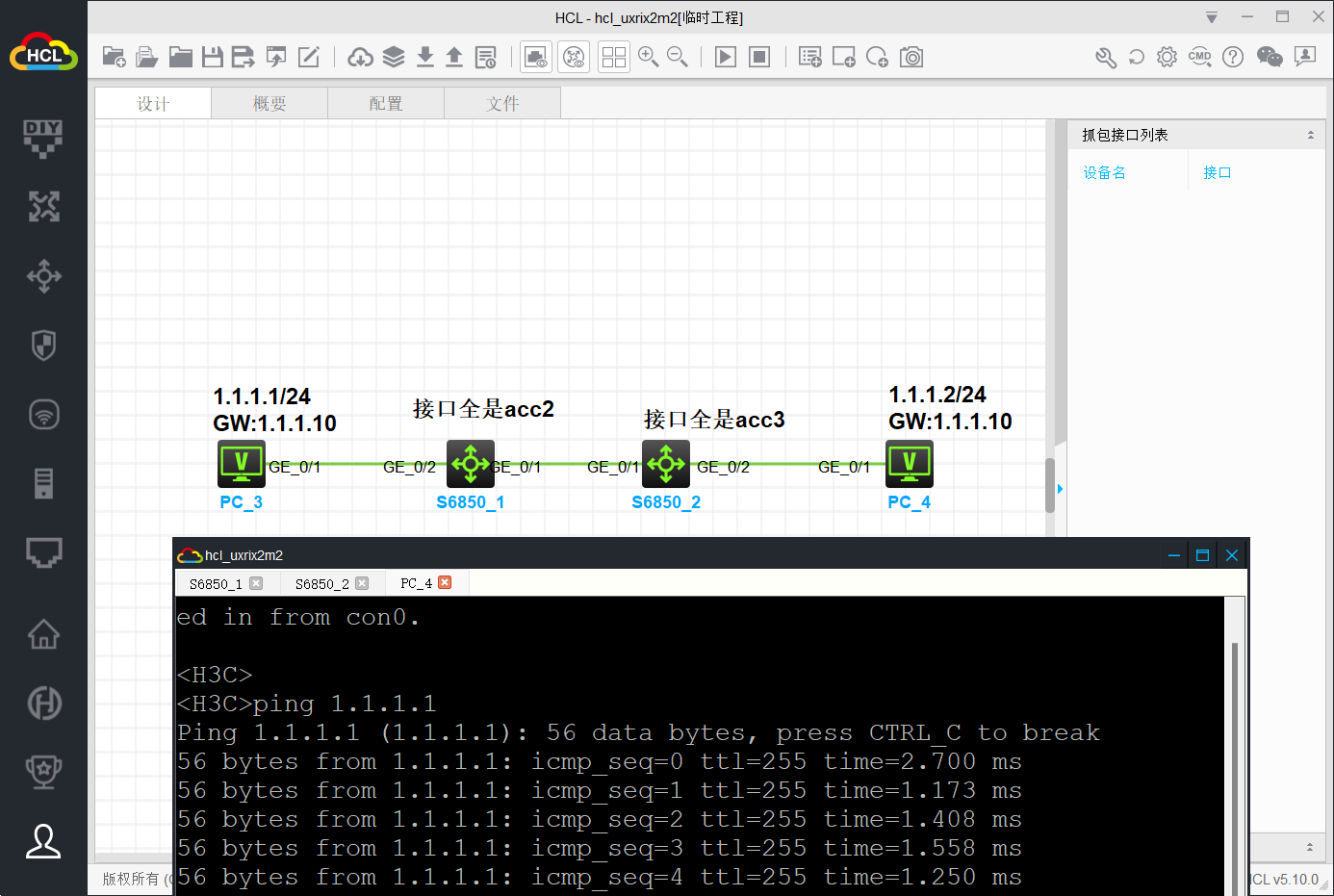
Task: Toggle the grid layout button in toolbar
Action: (x=613, y=58)
